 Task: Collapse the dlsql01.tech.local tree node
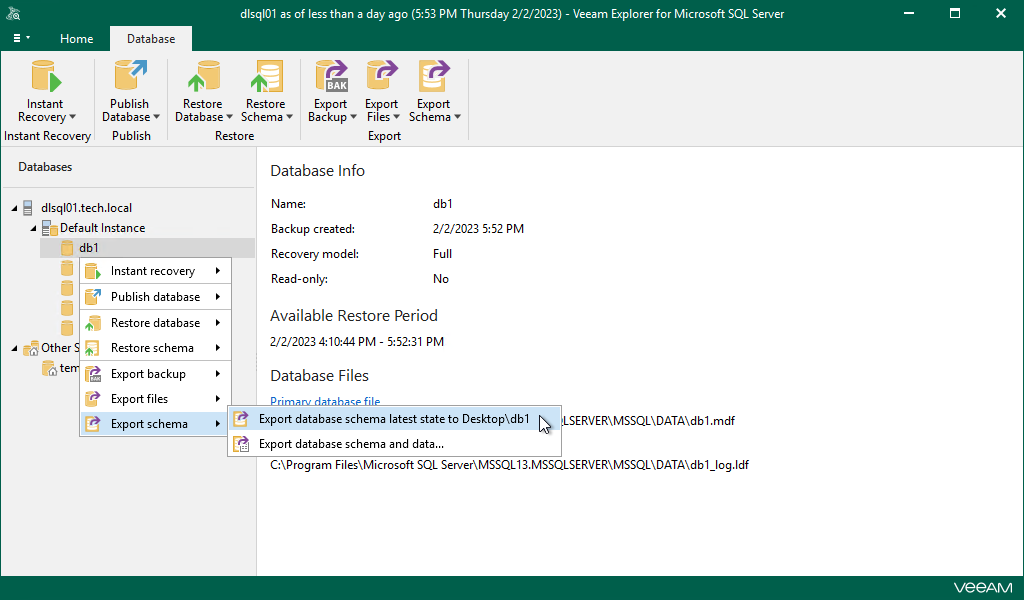(14, 208)
